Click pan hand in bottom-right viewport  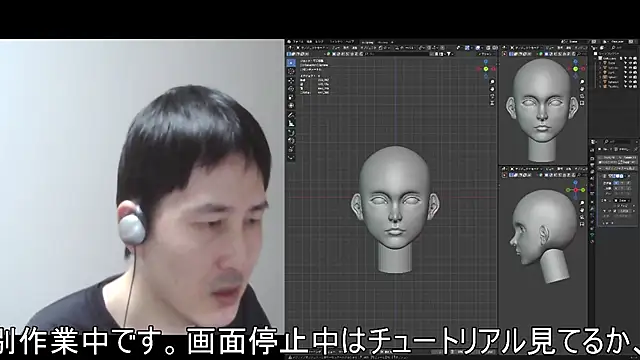click(x=582, y=210)
